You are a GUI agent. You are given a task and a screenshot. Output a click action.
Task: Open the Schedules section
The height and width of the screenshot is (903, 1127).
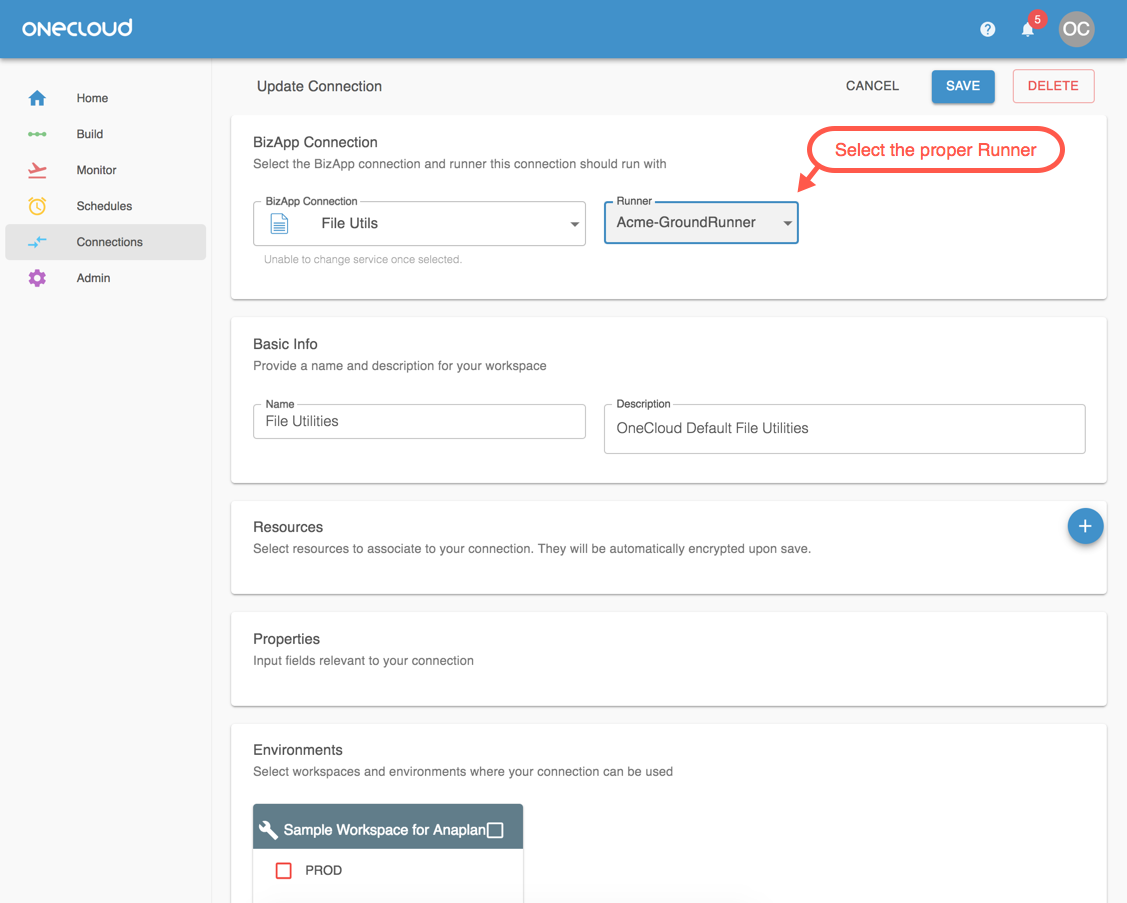(104, 206)
